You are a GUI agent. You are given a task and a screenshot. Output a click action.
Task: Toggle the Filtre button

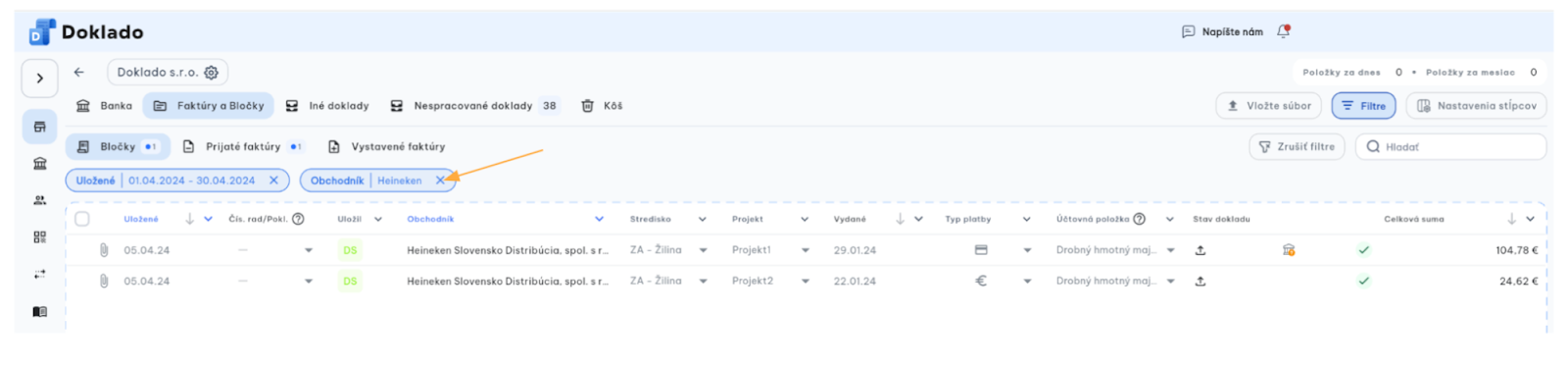[x=1363, y=106]
